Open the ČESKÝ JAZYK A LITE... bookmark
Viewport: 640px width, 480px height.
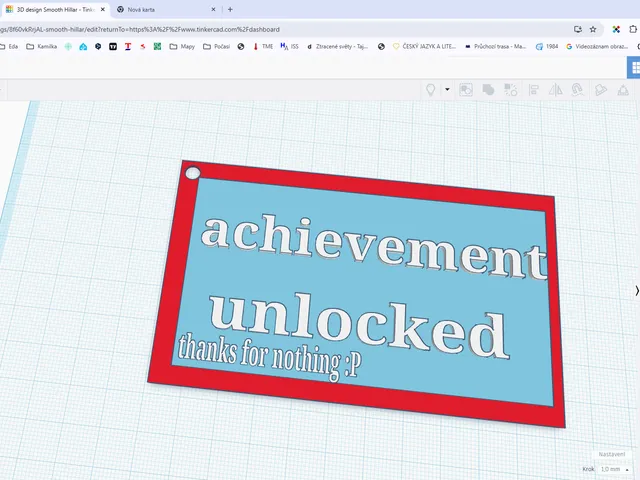[x=424, y=47]
